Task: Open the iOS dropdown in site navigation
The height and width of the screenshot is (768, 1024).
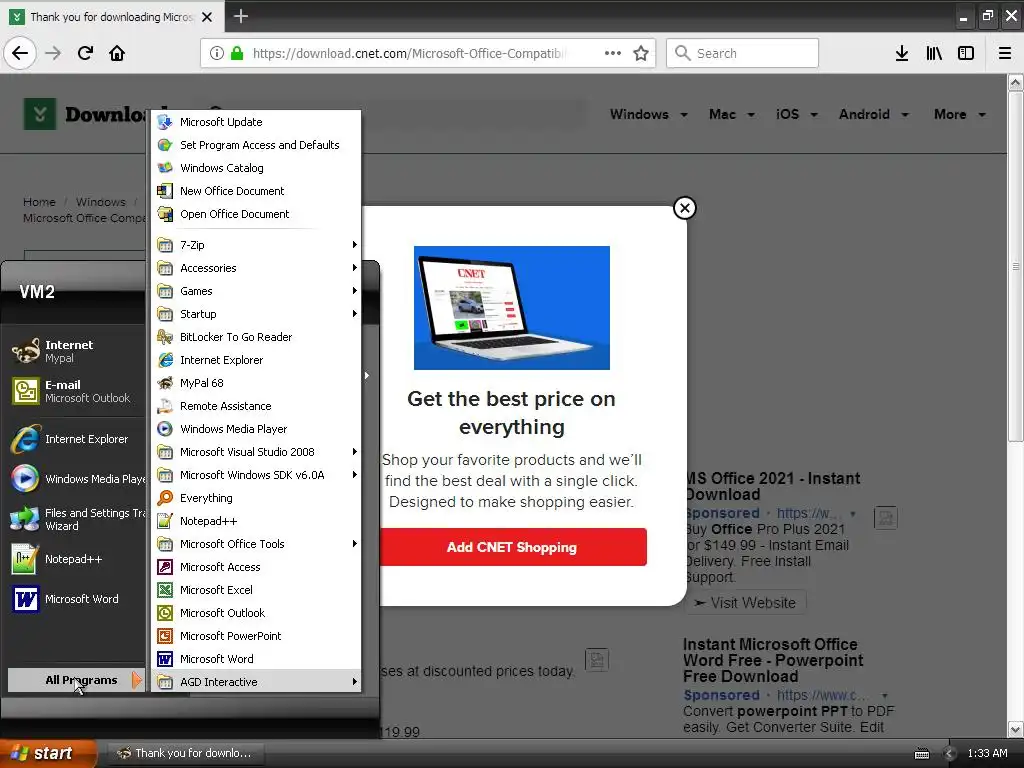Action: [797, 114]
